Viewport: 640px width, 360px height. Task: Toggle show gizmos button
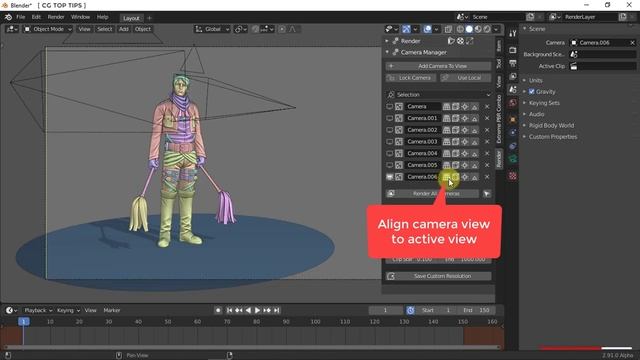tap(406, 29)
